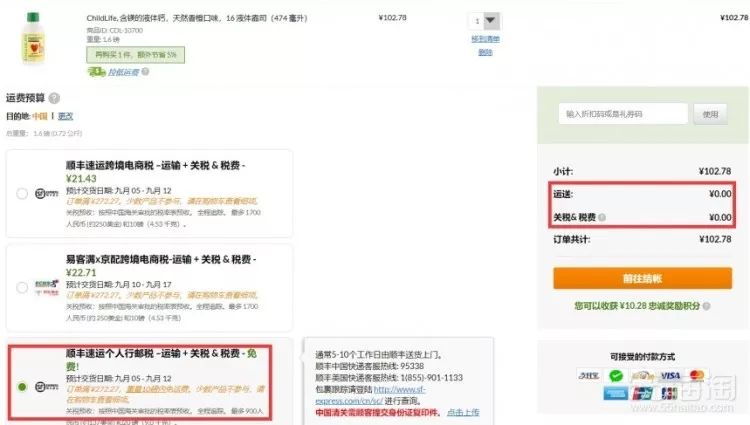The height and width of the screenshot is (425, 750).
Task: Click the SF logo in the 跨境电商税 option
Action: point(46,194)
